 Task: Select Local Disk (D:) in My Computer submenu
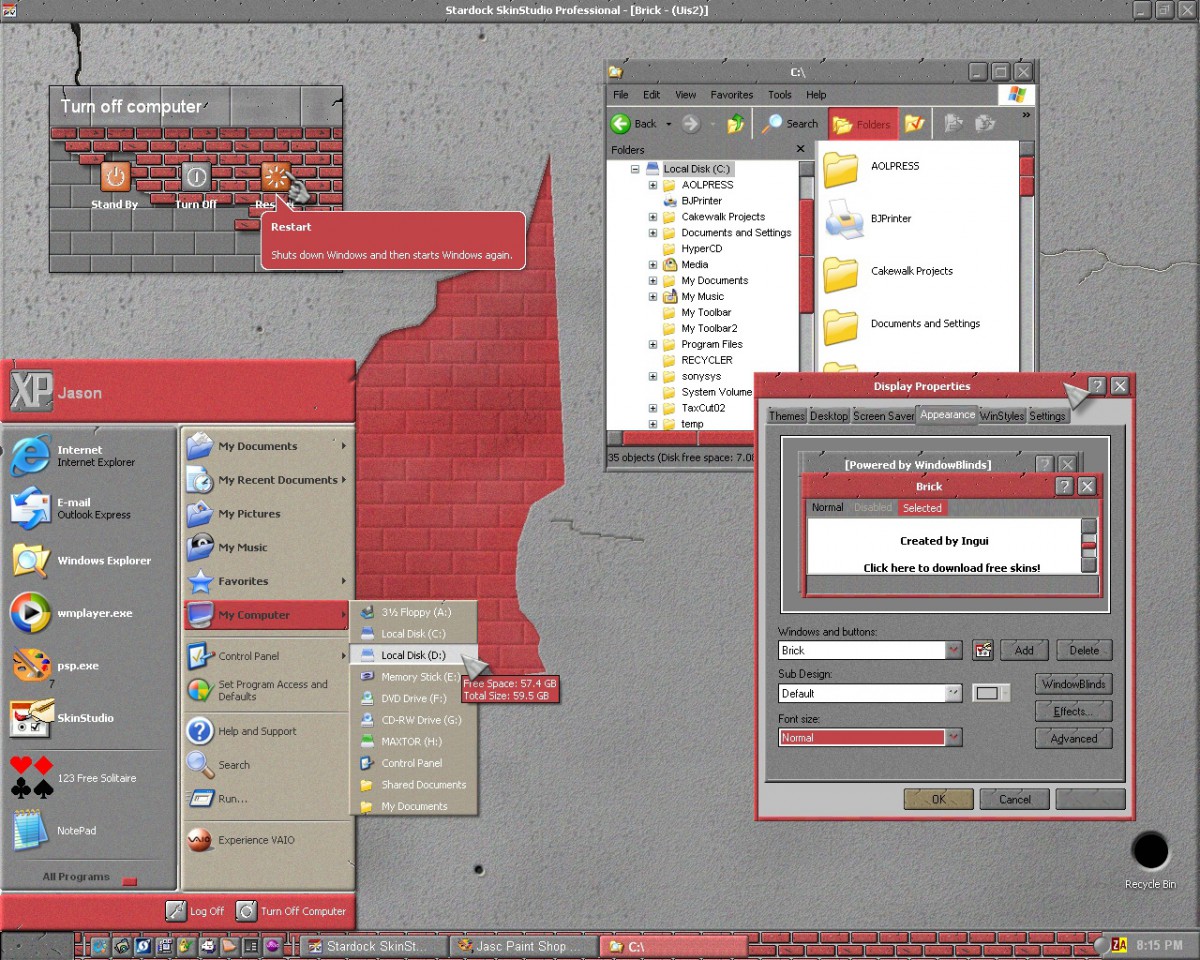tap(414, 655)
